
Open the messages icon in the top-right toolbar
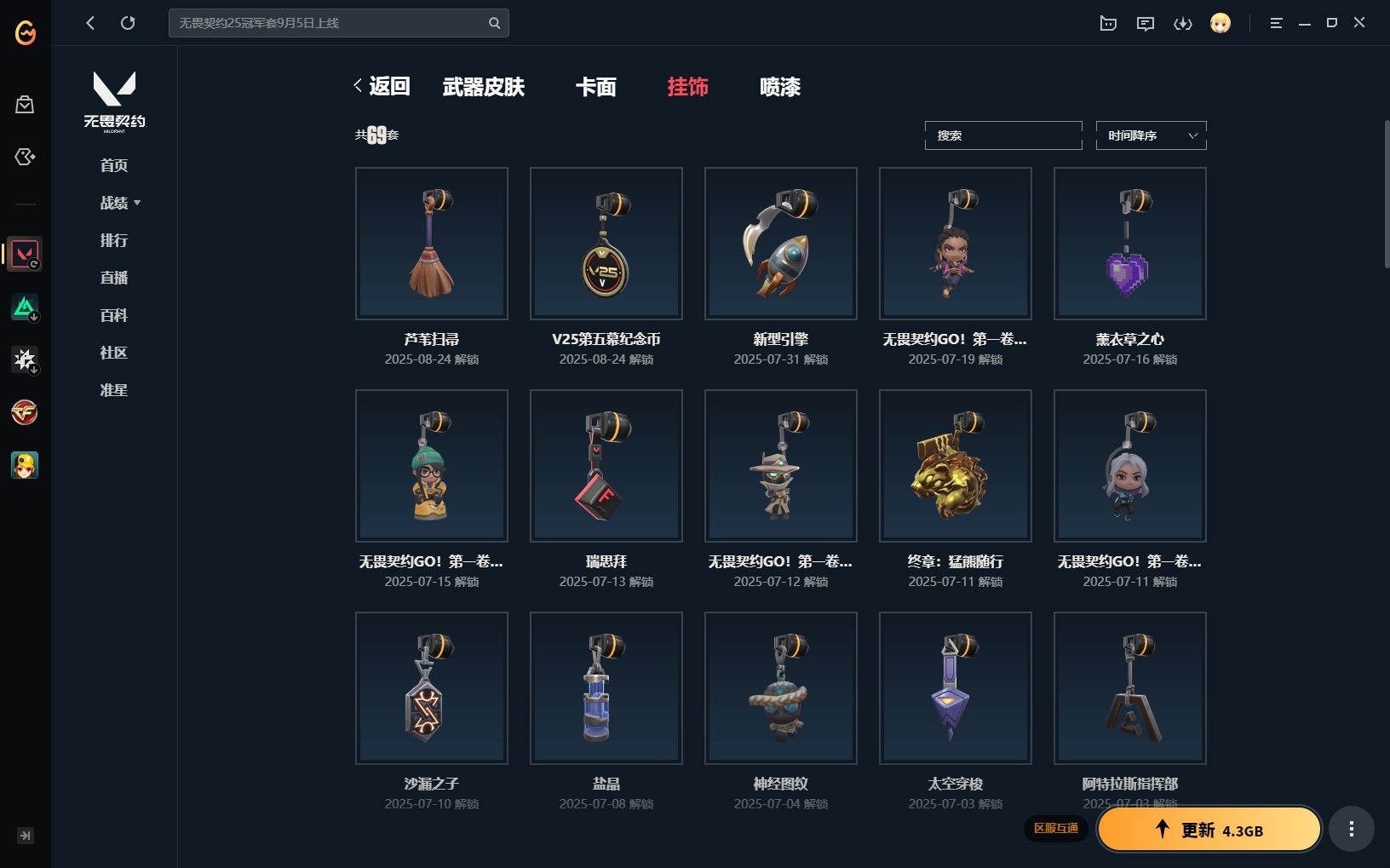[x=1146, y=23]
